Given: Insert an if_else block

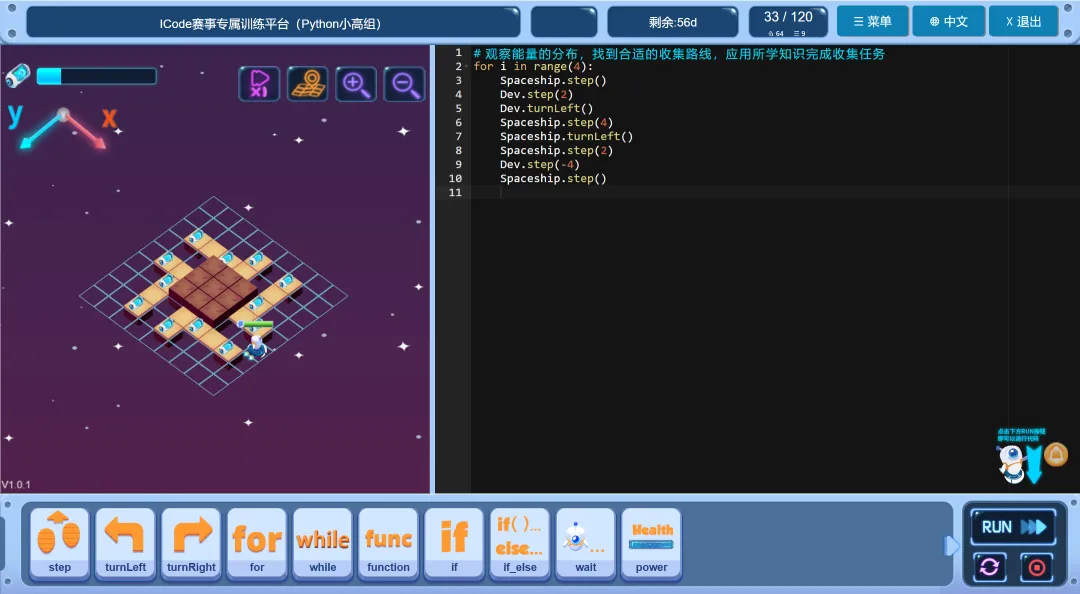Looking at the screenshot, I should click(520, 544).
